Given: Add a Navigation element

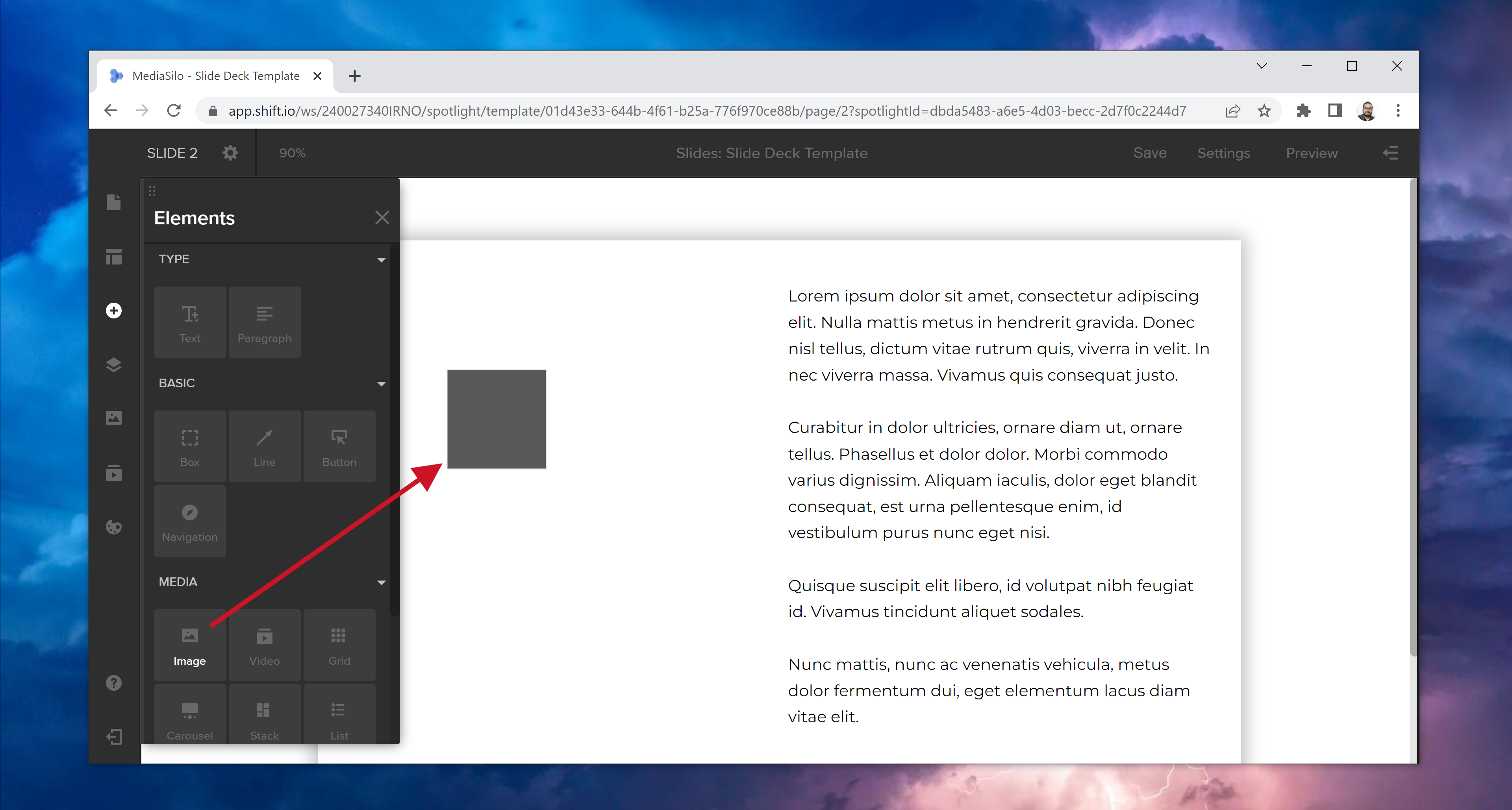Looking at the screenshot, I should click(189, 521).
